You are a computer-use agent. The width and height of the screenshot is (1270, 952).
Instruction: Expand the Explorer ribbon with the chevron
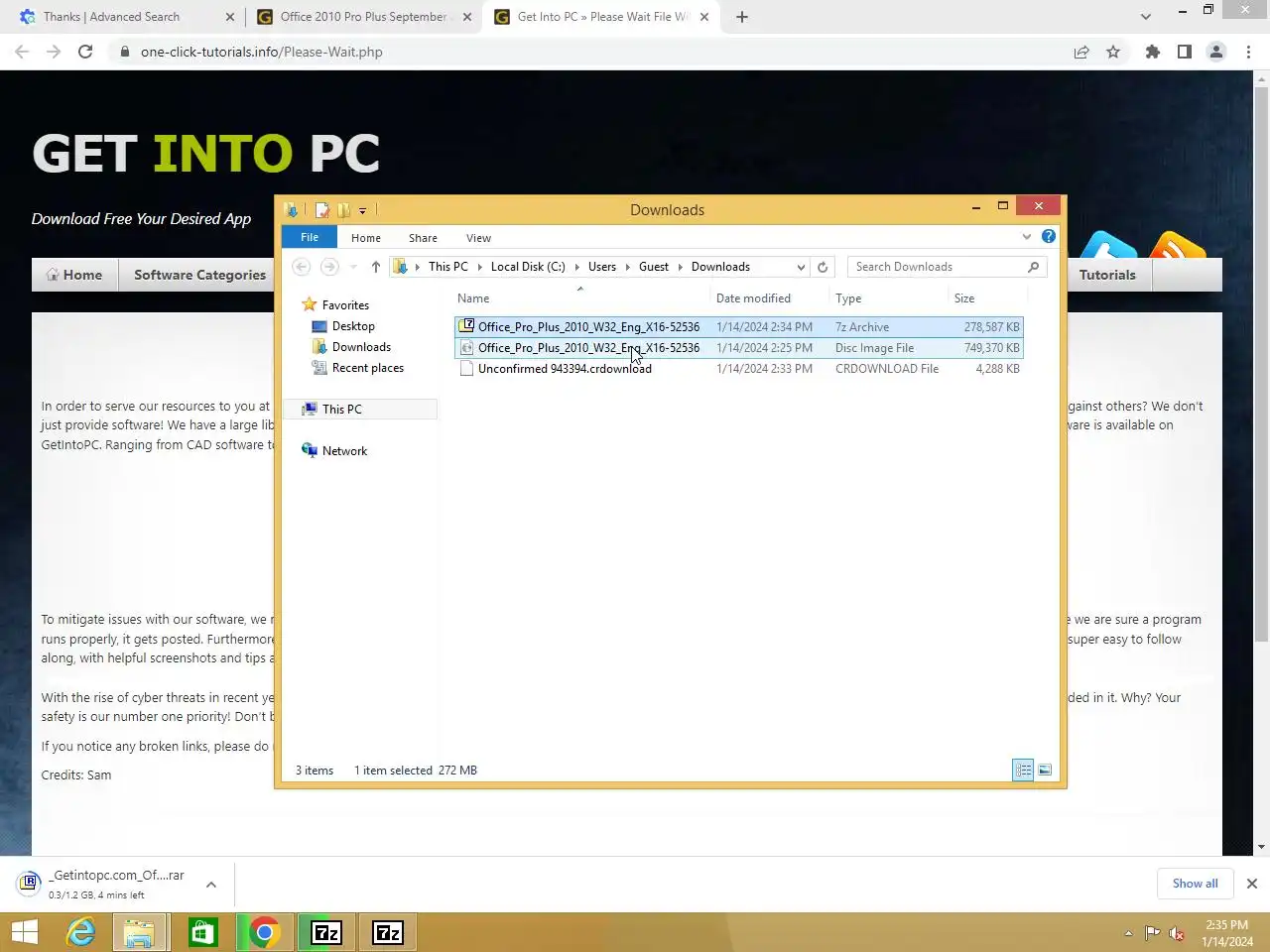(1027, 236)
